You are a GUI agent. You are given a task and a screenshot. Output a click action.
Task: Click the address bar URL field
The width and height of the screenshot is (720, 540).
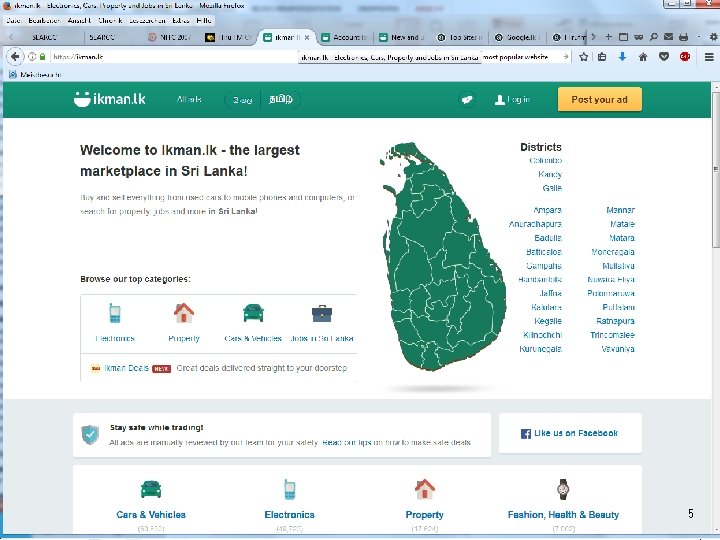coord(174,56)
